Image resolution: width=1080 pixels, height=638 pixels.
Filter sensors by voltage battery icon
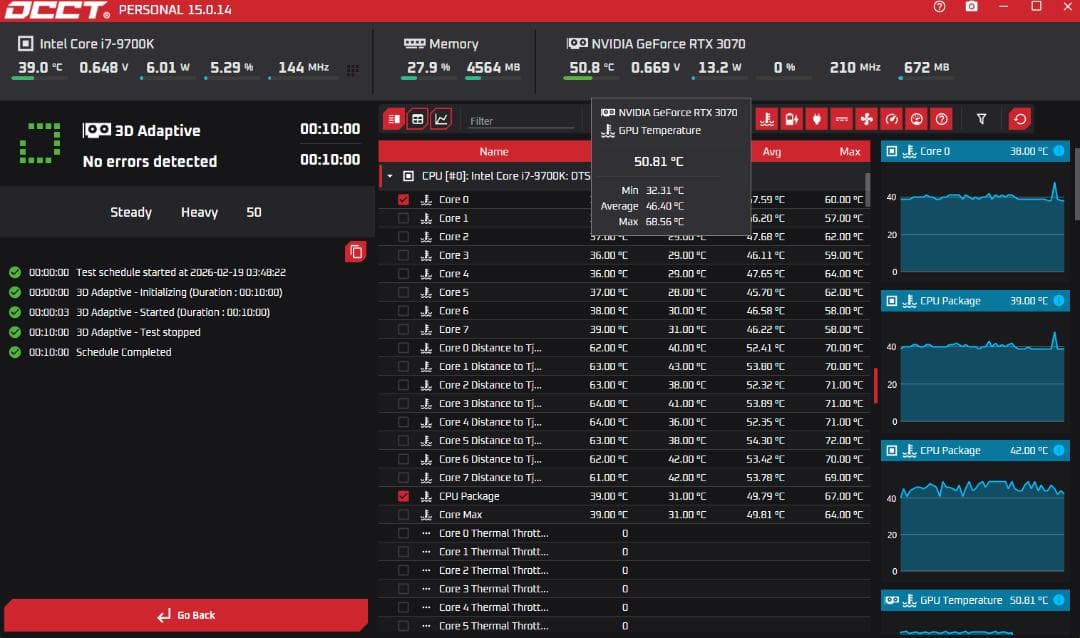pyautogui.click(x=791, y=119)
